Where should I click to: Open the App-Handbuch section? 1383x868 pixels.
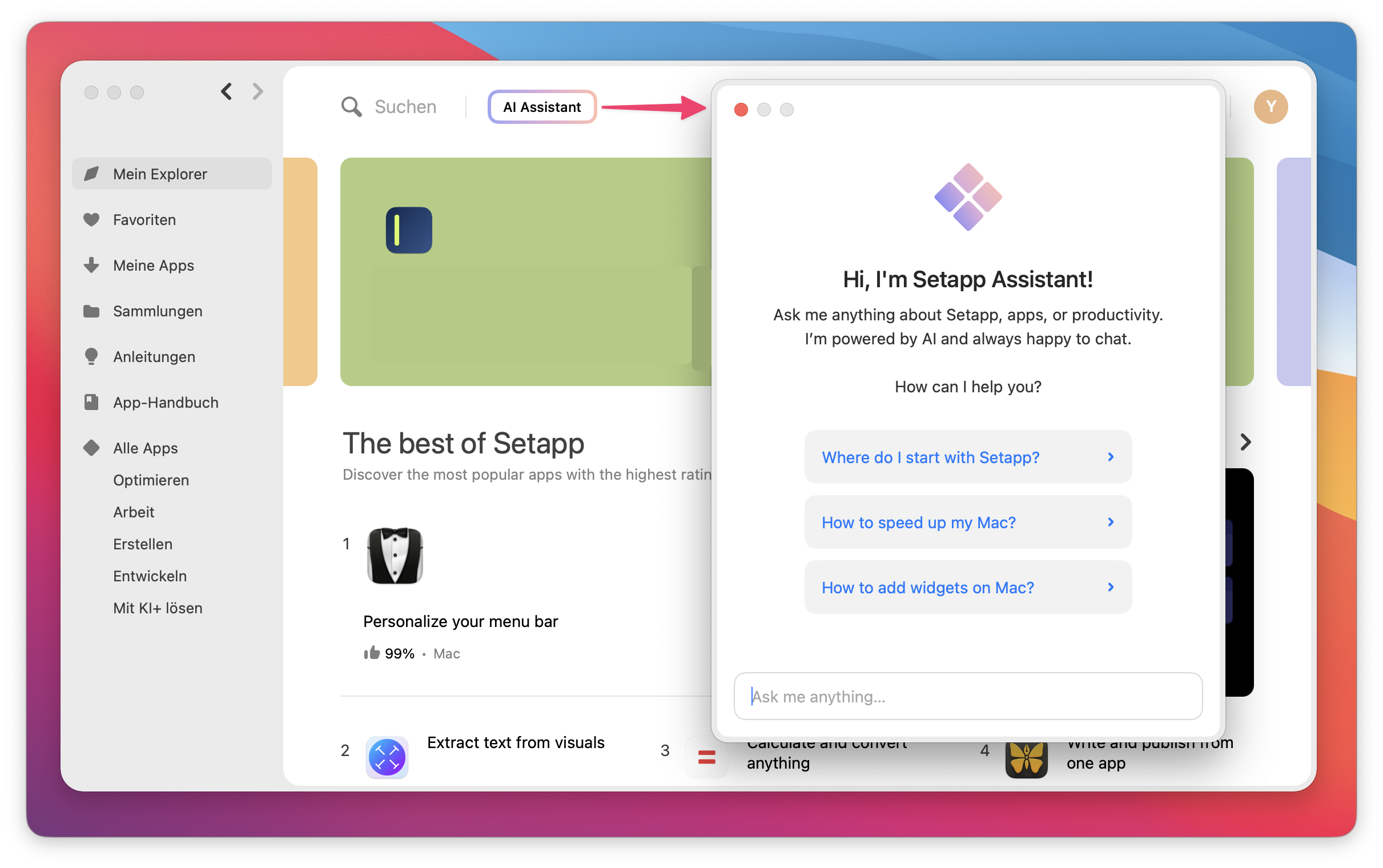[164, 403]
